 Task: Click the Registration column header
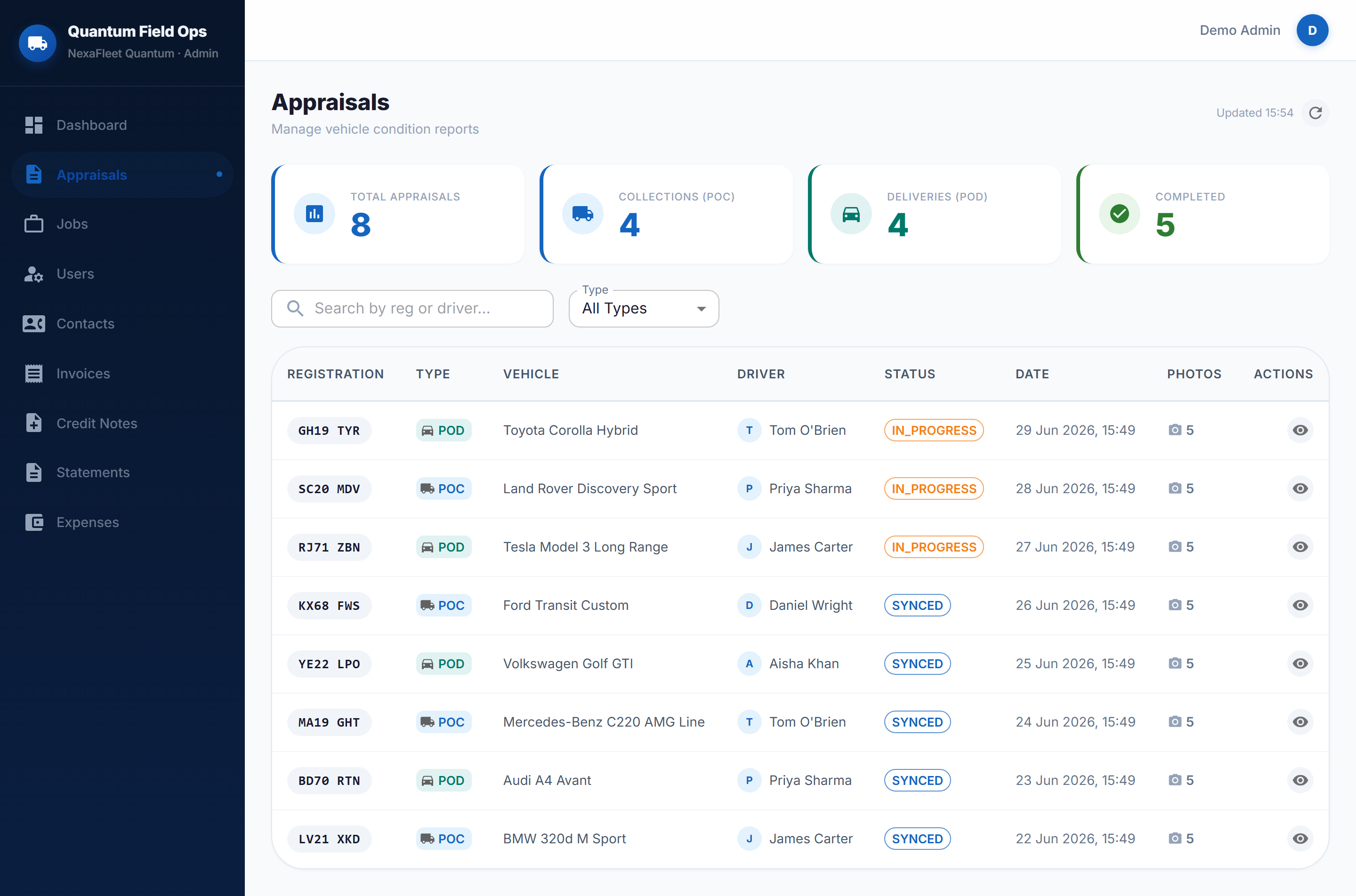336,374
